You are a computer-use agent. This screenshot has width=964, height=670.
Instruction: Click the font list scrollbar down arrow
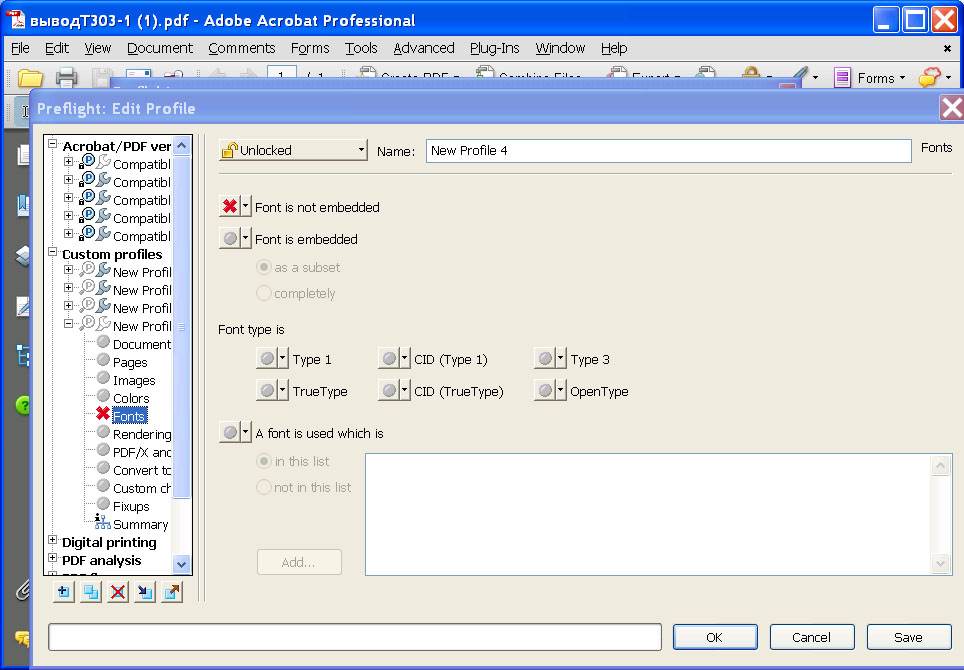(x=941, y=562)
